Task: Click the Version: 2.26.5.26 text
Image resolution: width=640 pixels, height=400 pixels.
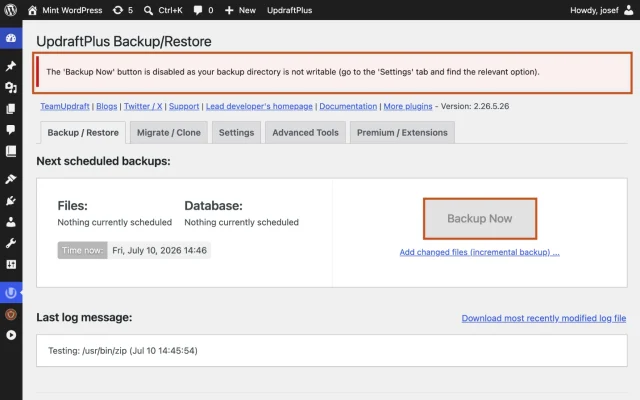Action: (x=475, y=106)
